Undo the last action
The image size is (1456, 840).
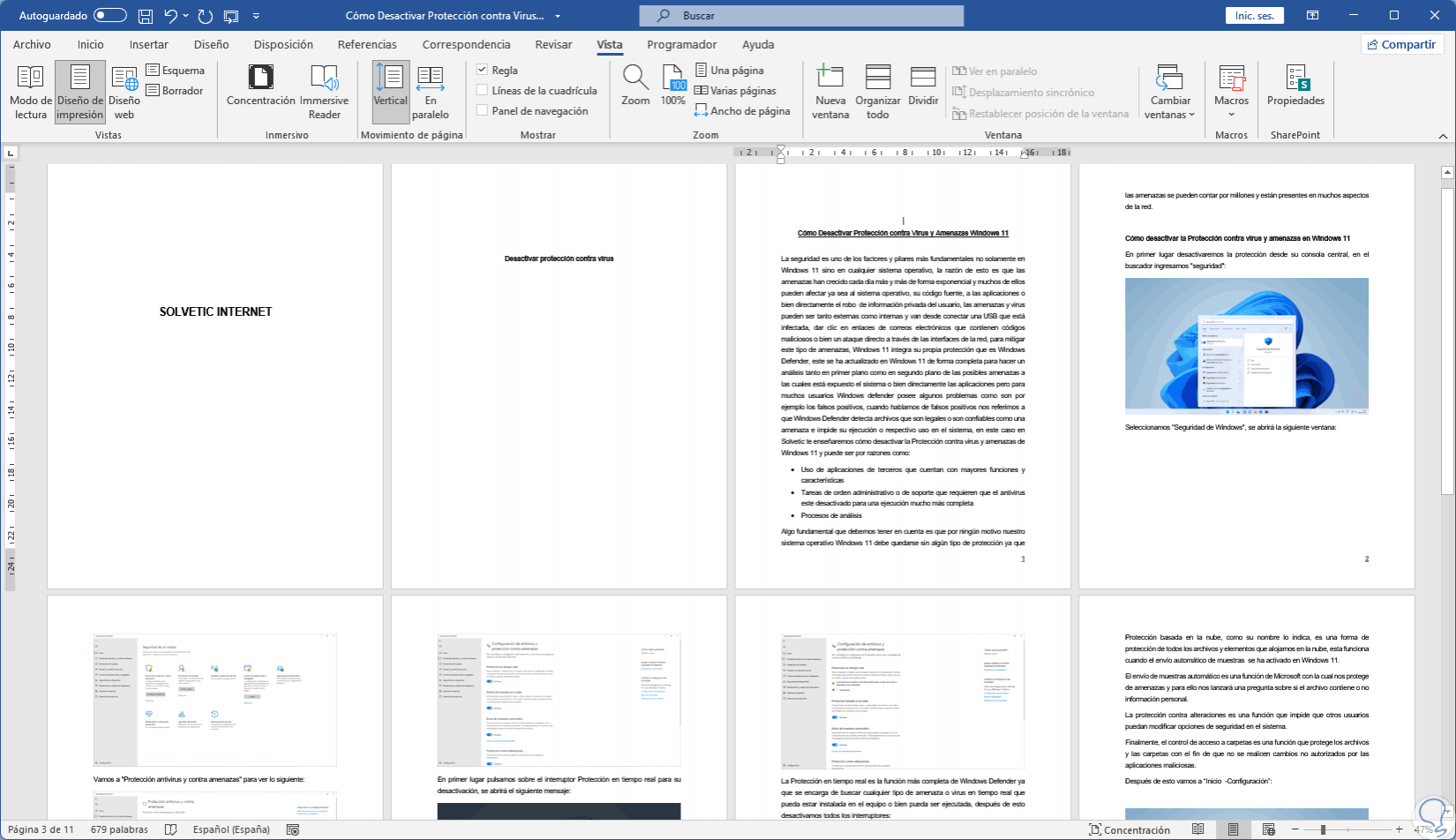coord(171,16)
